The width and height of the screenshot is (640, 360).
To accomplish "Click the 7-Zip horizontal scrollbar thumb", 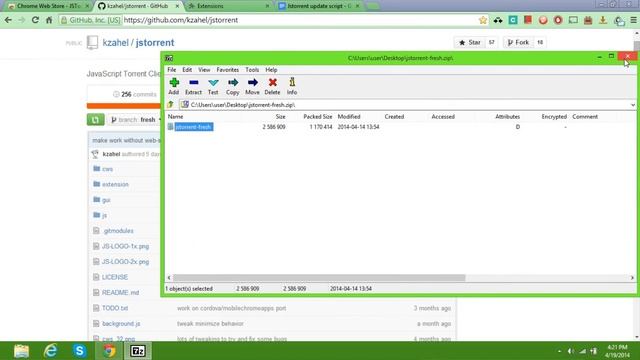I will tap(319, 278).
